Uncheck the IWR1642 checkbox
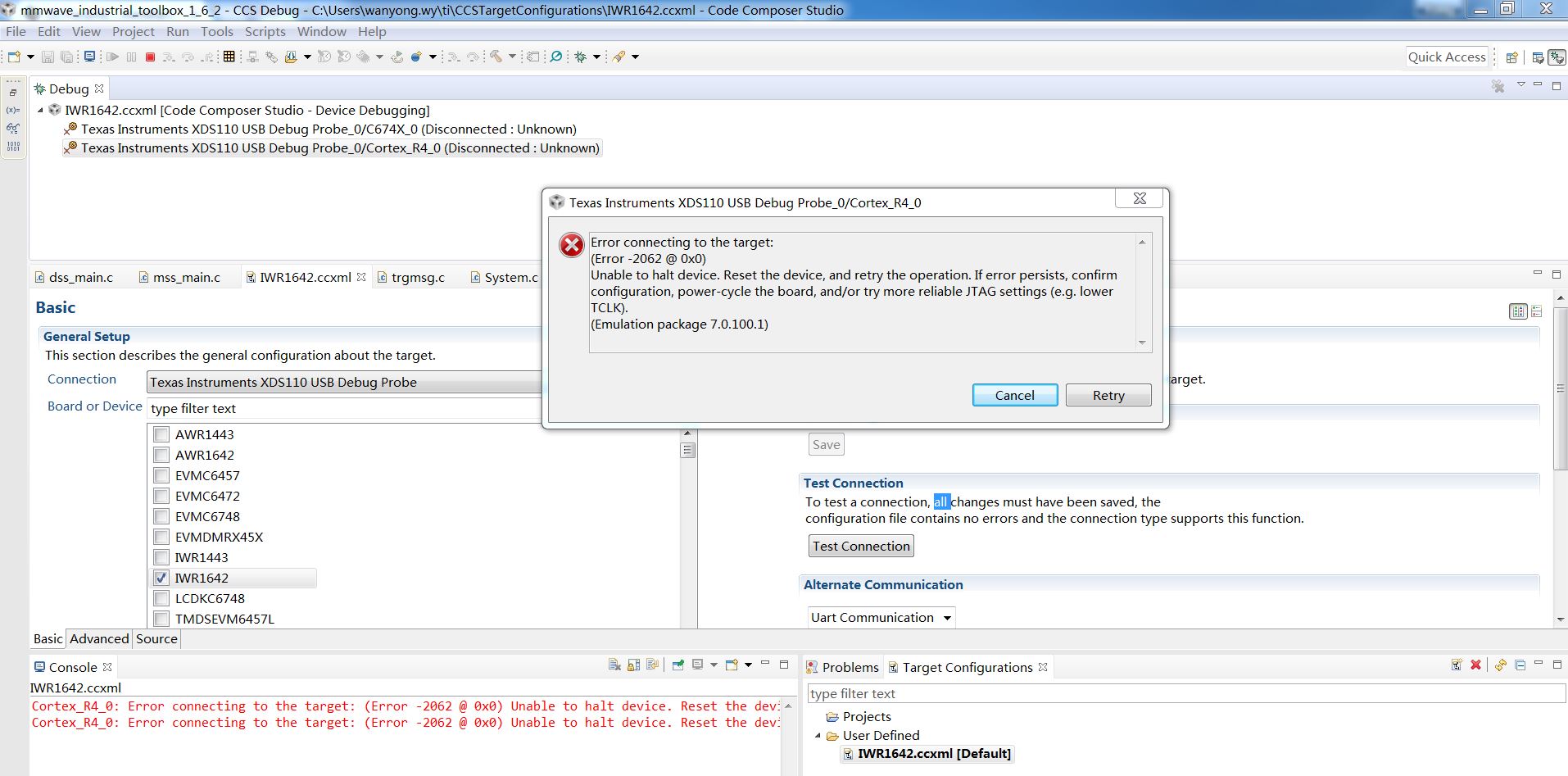1568x776 pixels. pos(161,578)
